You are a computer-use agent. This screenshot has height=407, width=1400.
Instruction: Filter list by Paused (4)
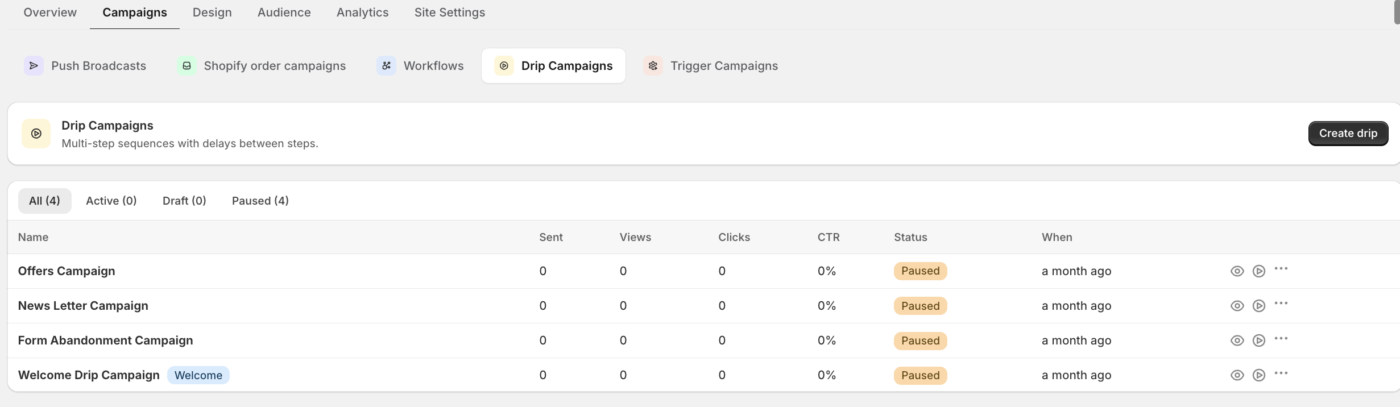coord(260,201)
